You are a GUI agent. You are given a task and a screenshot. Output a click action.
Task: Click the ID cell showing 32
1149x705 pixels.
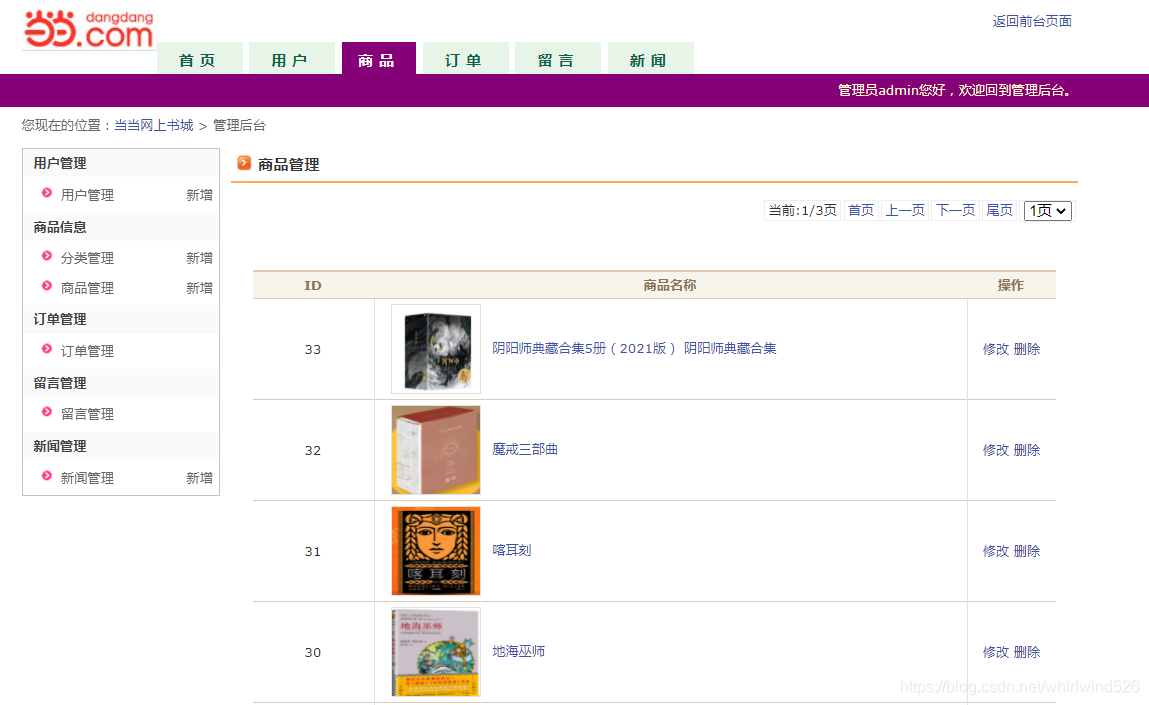coord(313,451)
